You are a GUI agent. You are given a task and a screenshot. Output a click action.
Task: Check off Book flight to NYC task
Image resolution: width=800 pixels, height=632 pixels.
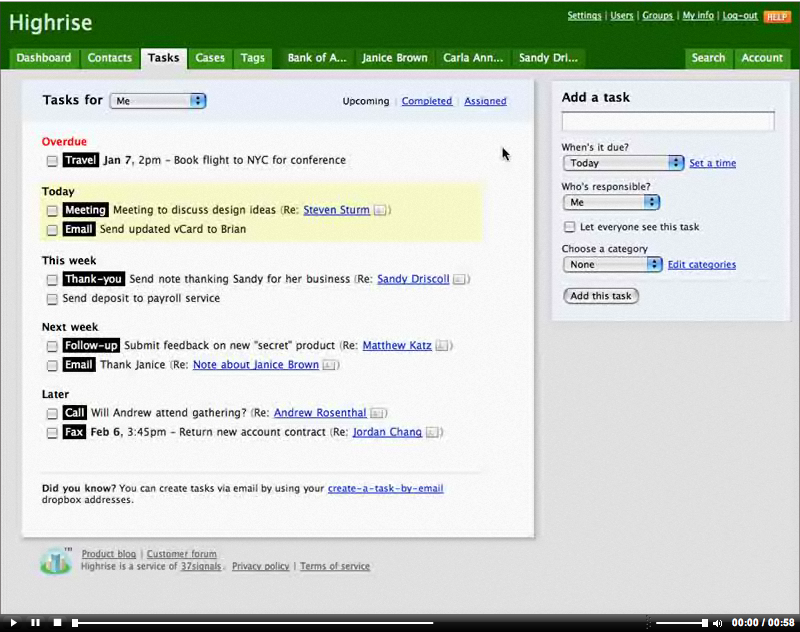[x=52, y=161]
